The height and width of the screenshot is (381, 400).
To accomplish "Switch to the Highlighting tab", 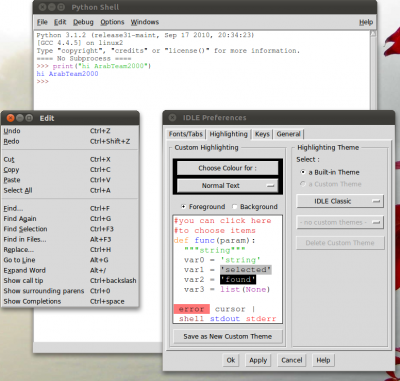I will [x=229, y=134].
